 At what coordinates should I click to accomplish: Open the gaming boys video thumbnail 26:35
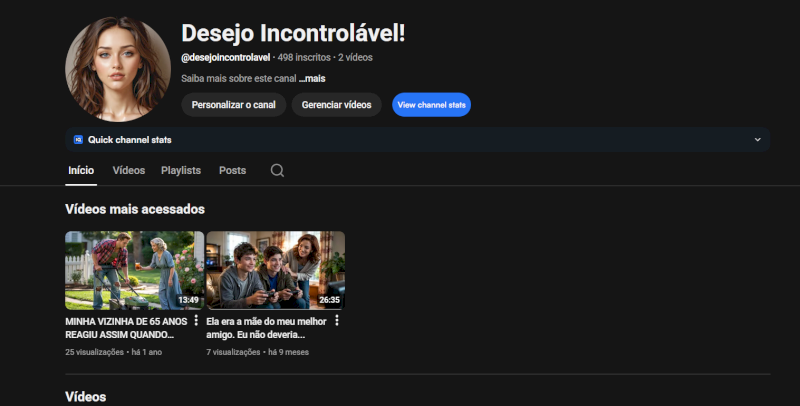pyautogui.click(x=276, y=270)
